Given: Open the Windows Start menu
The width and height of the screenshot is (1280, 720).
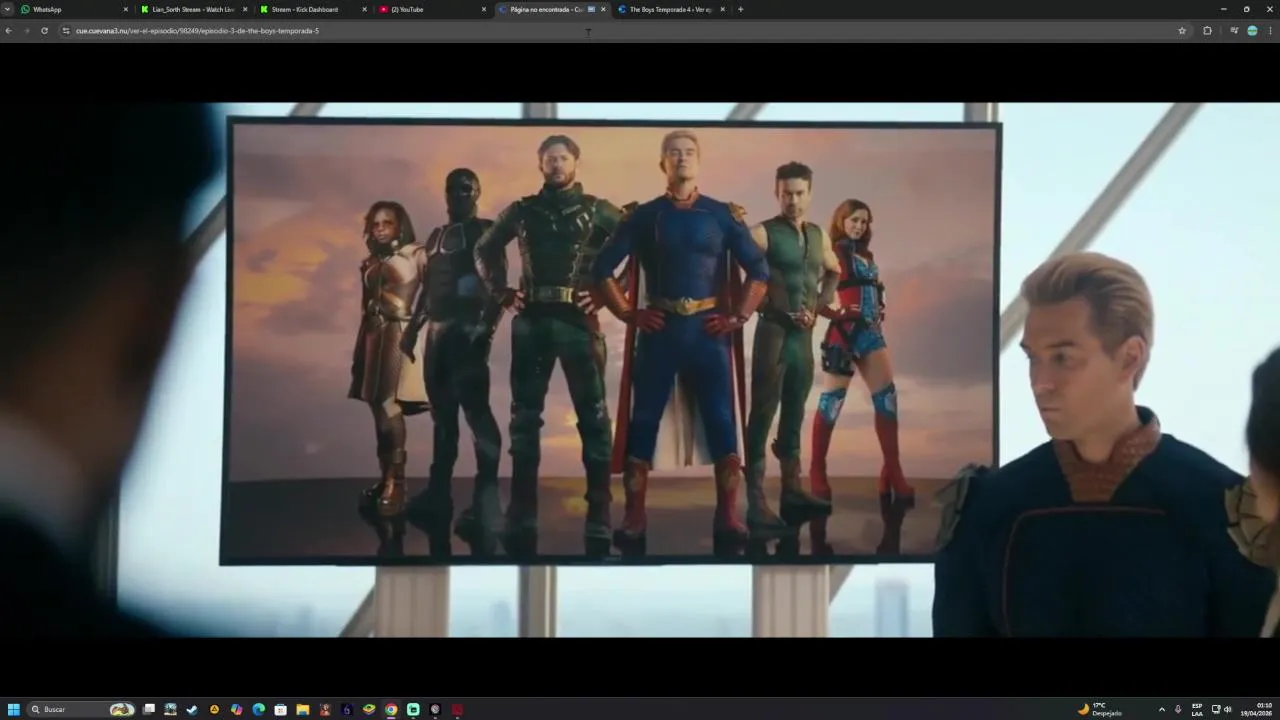Looking at the screenshot, I should (x=14, y=709).
